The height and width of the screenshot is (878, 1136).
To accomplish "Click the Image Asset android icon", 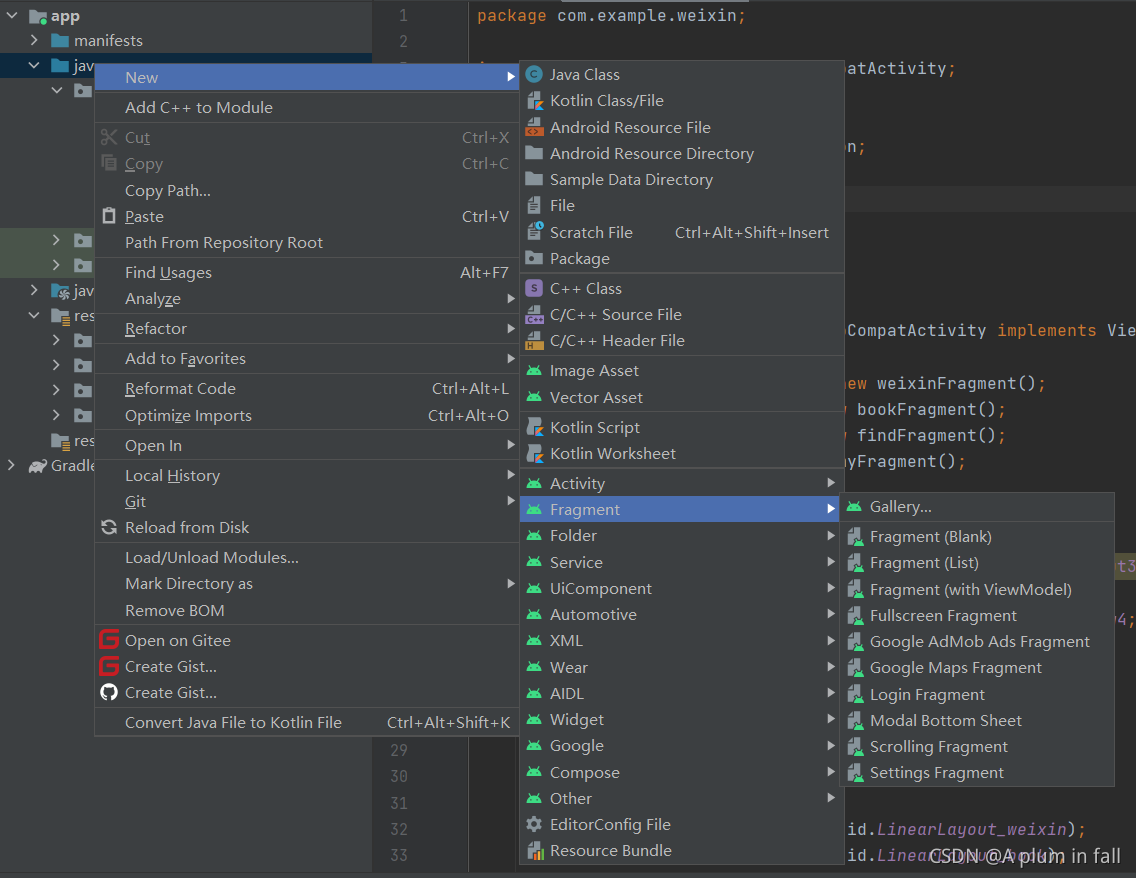I will point(534,371).
